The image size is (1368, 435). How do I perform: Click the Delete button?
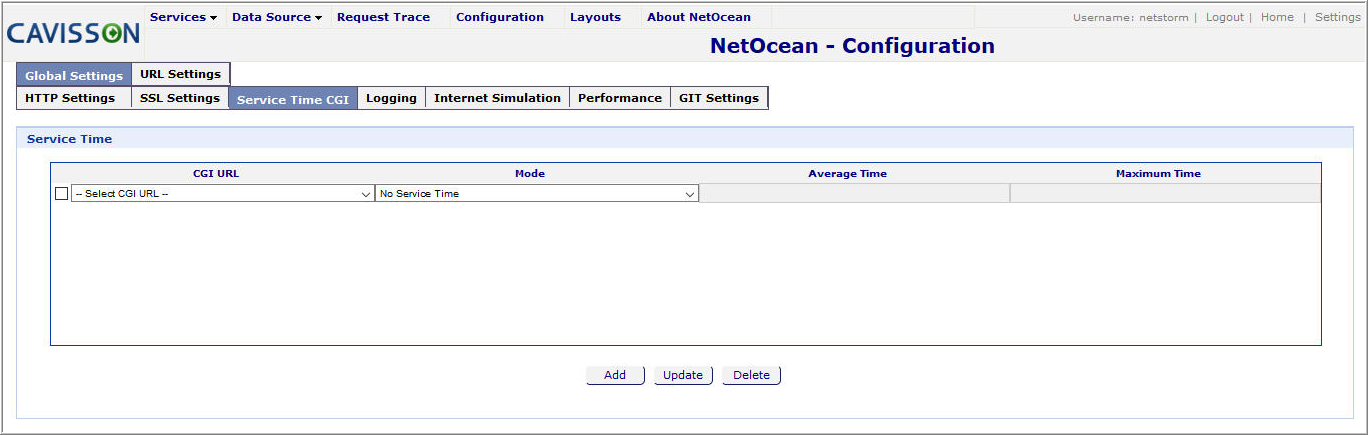pos(751,375)
